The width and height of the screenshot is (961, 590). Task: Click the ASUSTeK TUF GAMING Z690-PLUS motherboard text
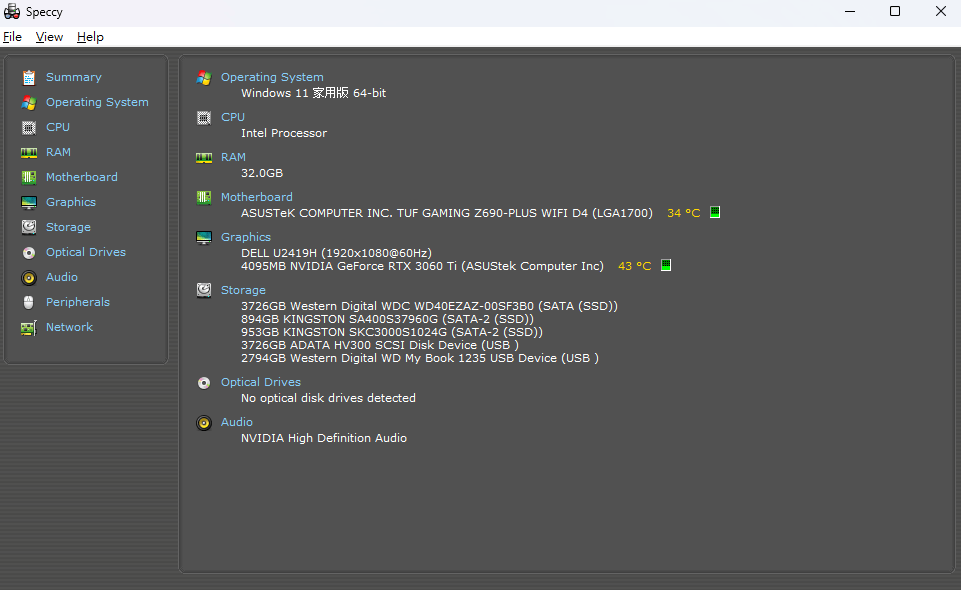click(x=447, y=213)
